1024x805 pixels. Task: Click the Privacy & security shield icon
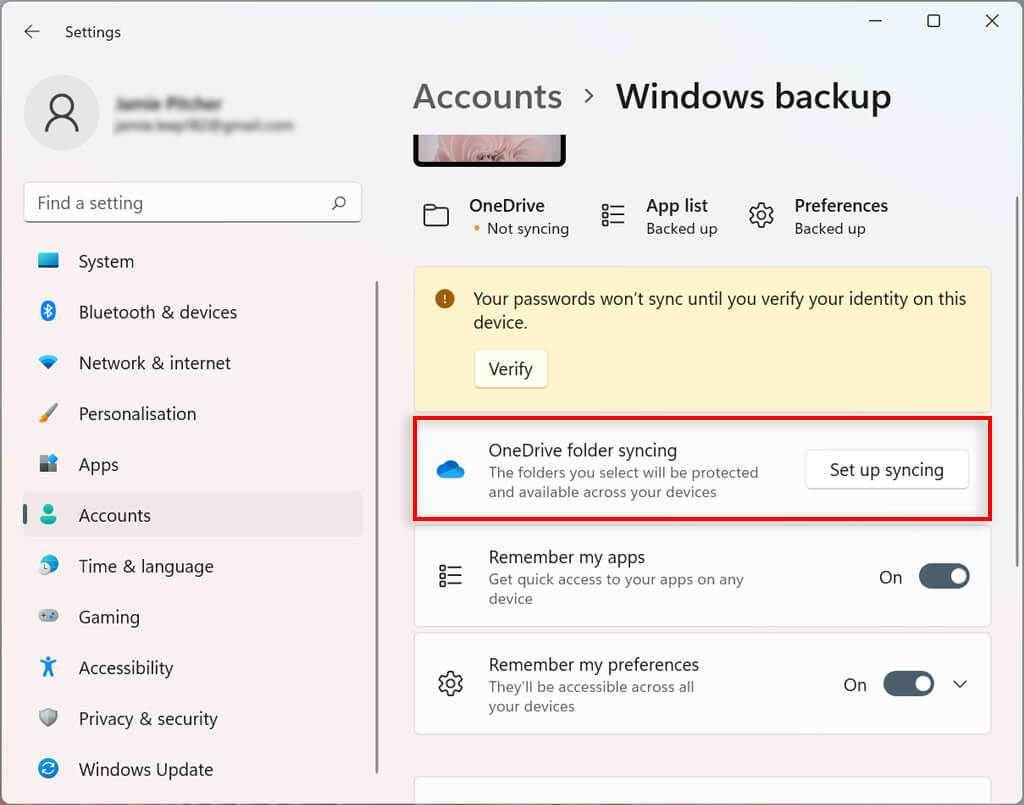(48, 718)
